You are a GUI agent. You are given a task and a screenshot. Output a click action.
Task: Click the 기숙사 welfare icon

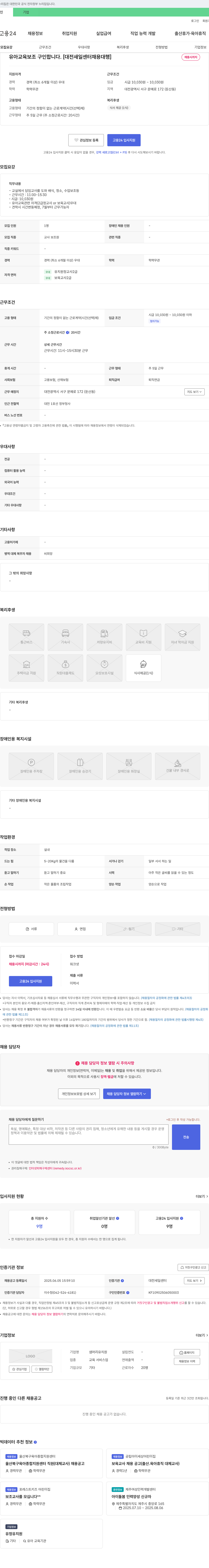65,637
